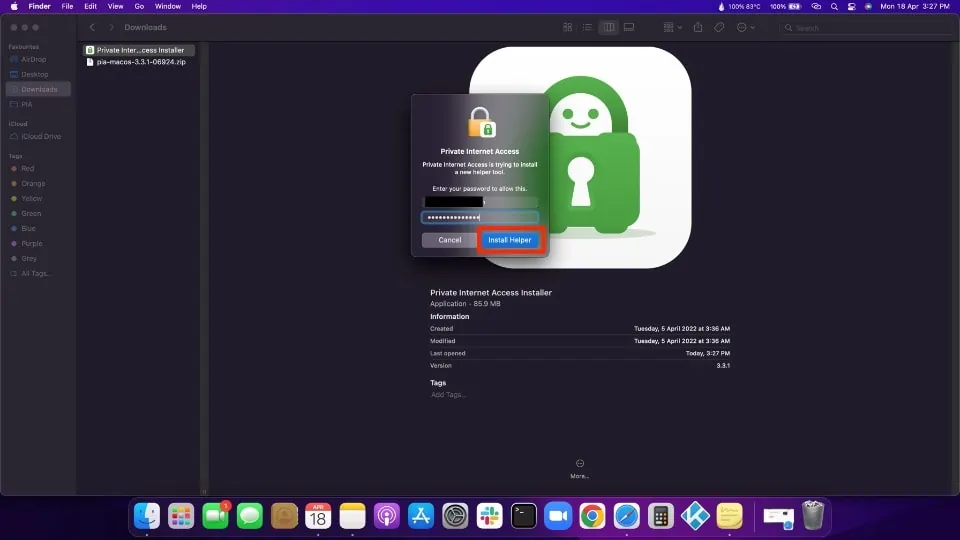This screenshot has width=960, height=540.
Task: Open Launchpad from the Dock
Action: coord(181,516)
